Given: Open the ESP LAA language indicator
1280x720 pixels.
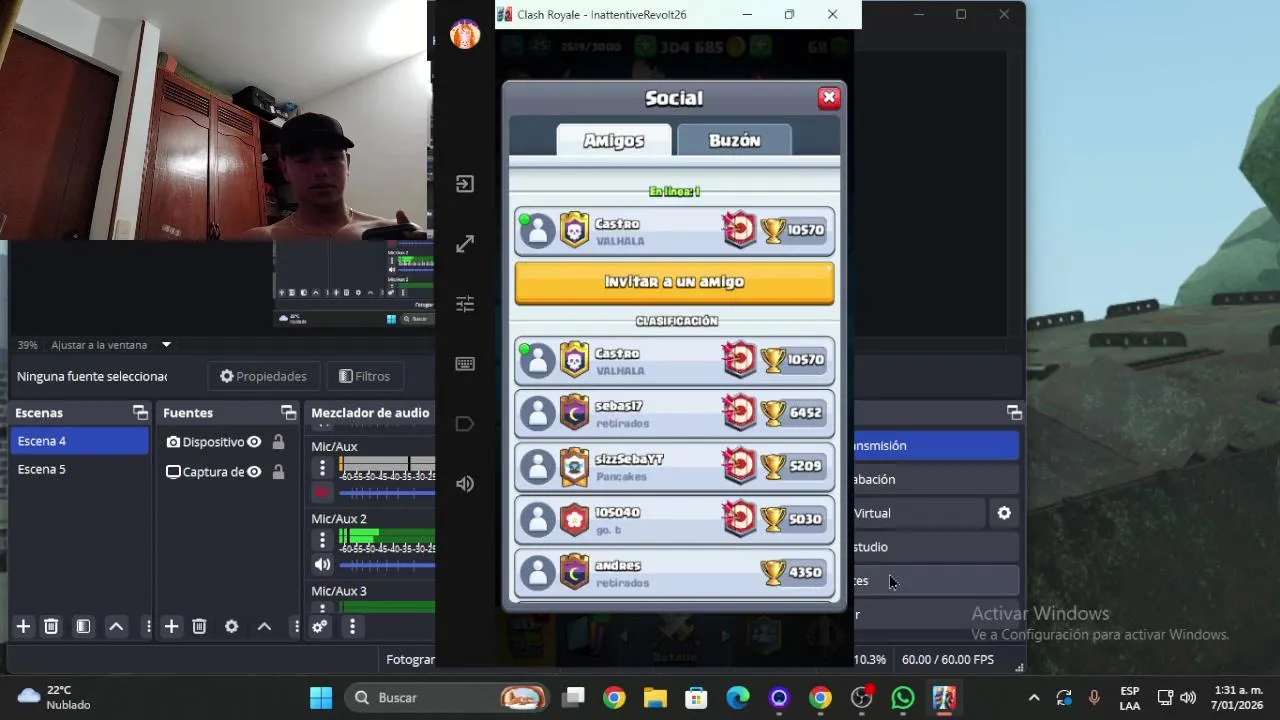Looking at the screenshot, I should pos(1129,698).
